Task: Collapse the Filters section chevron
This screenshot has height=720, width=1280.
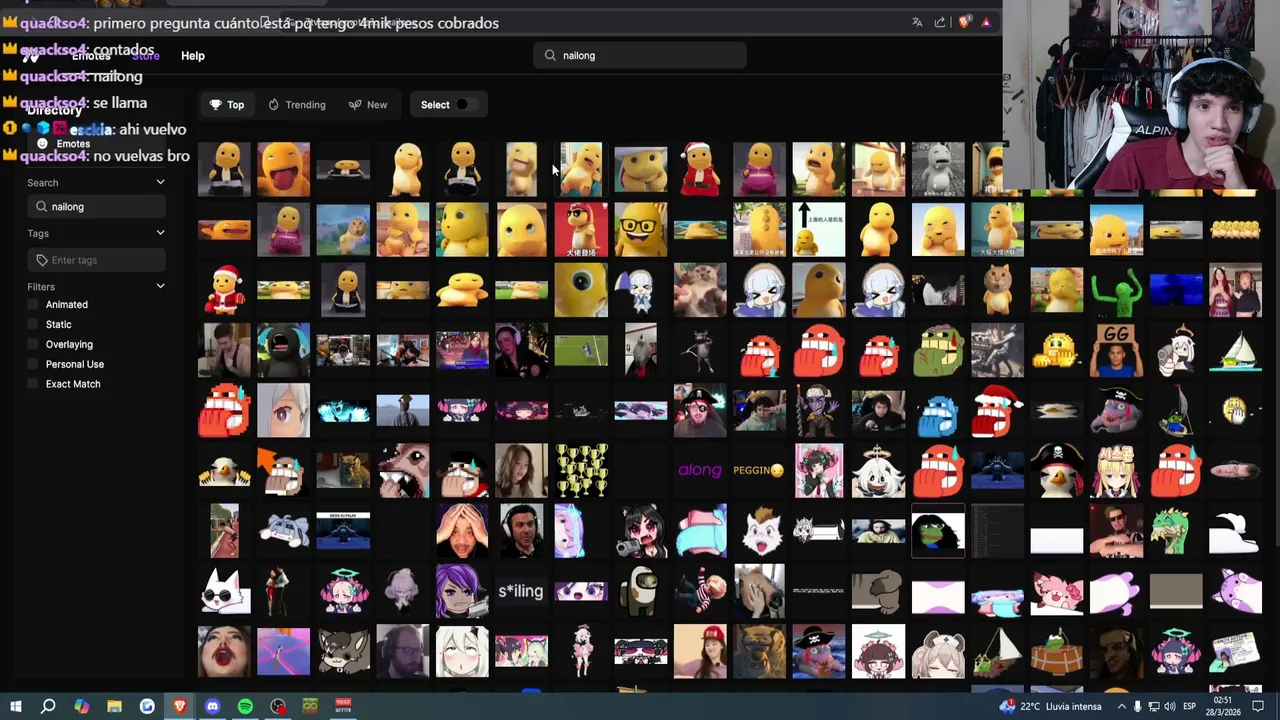Action: click(160, 287)
